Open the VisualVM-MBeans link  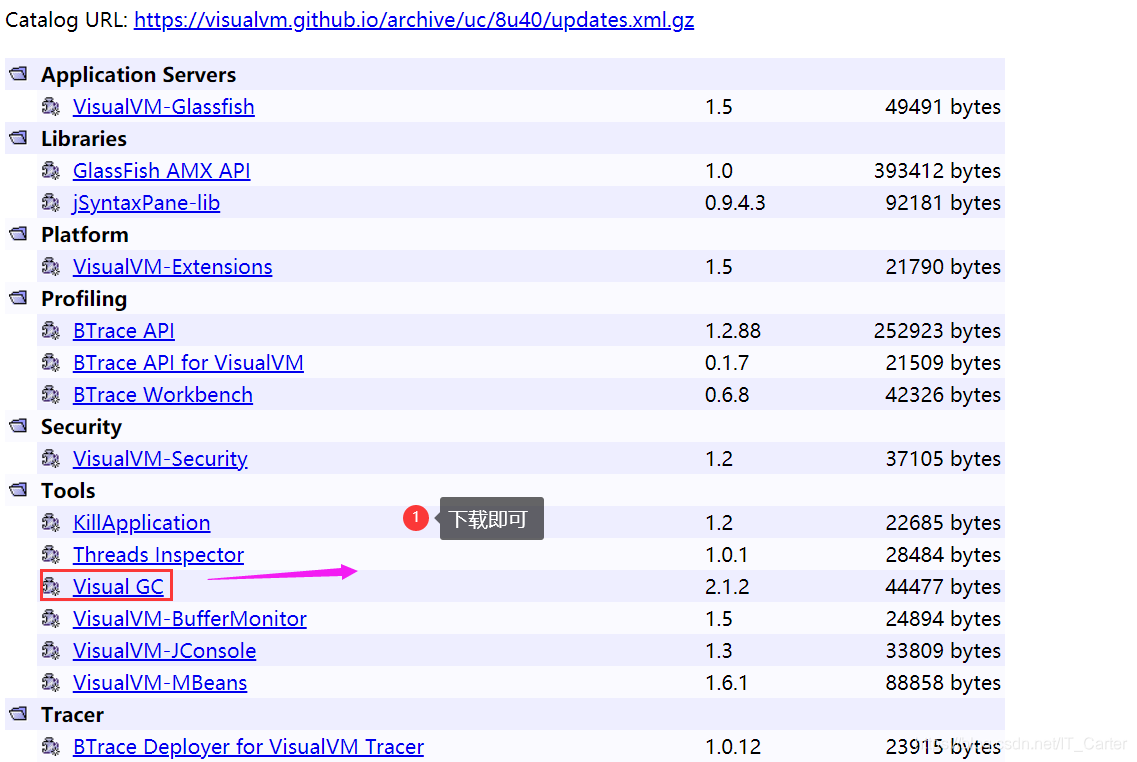pyautogui.click(x=160, y=682)
